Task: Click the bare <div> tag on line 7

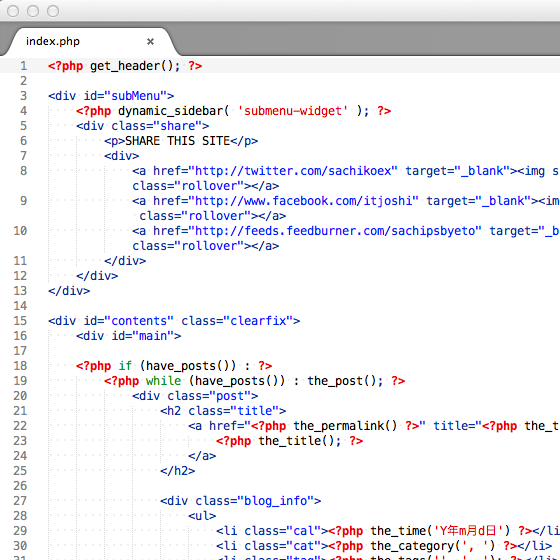Action: (121, 156)
